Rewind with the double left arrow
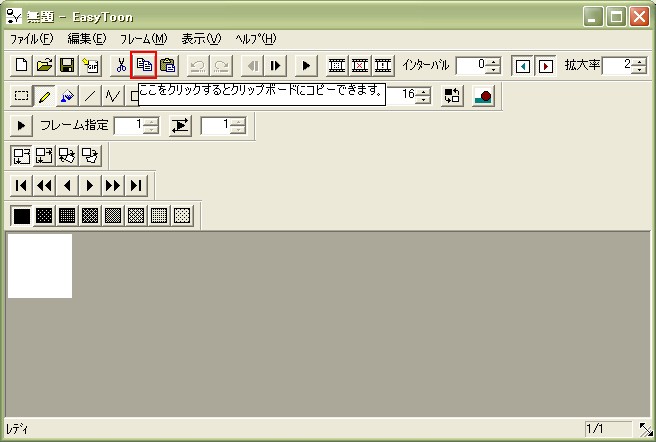 [44, 185]
